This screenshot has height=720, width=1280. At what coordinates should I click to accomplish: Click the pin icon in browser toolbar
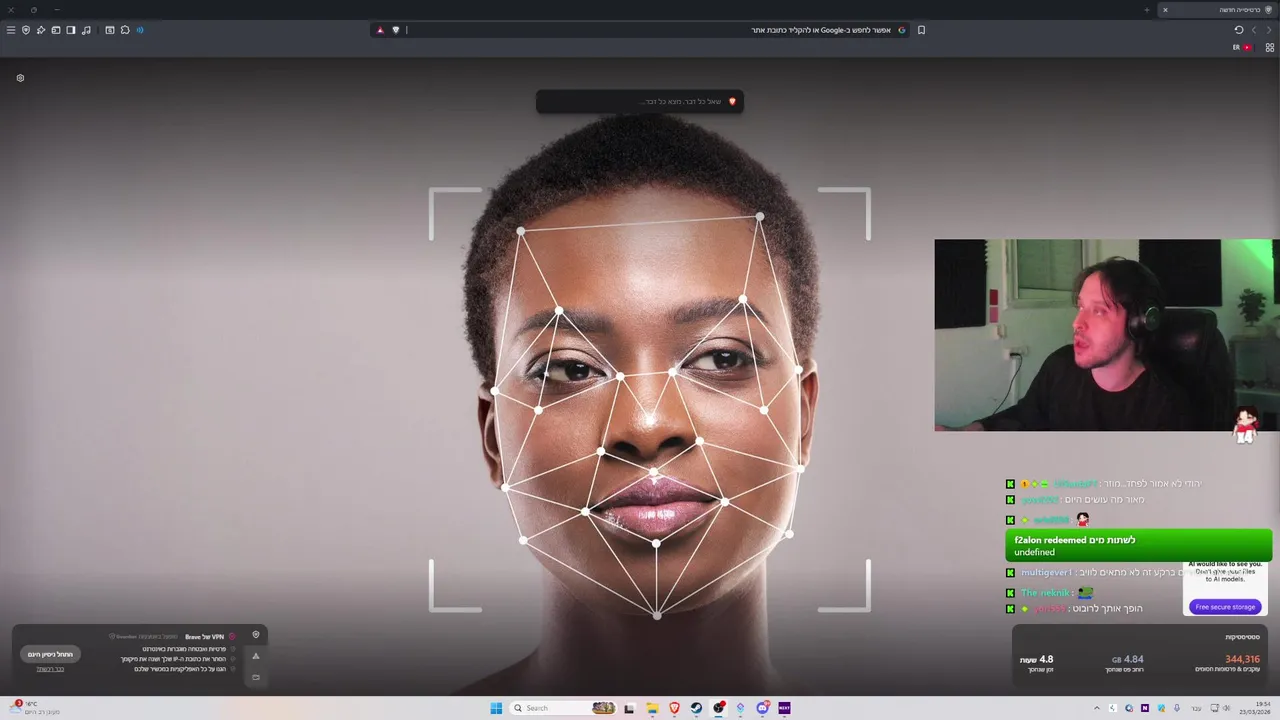pos(41,30)
